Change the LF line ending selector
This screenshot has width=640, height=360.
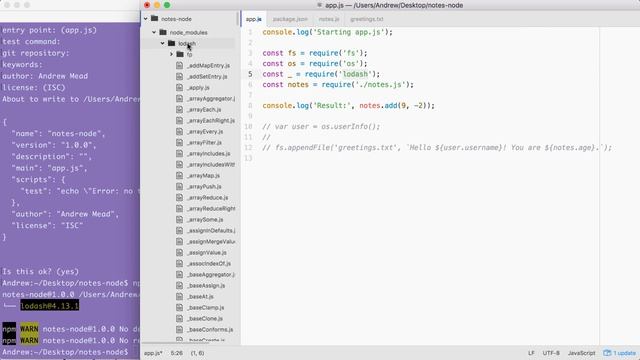(531, 353)
